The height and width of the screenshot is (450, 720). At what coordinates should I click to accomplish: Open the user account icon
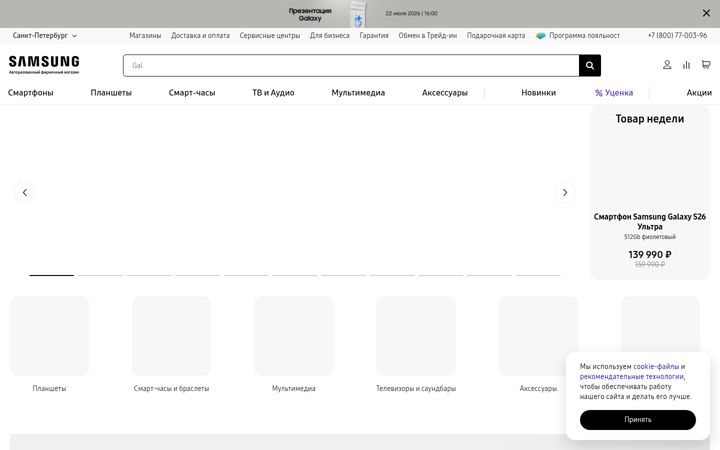tap(667, 65)
